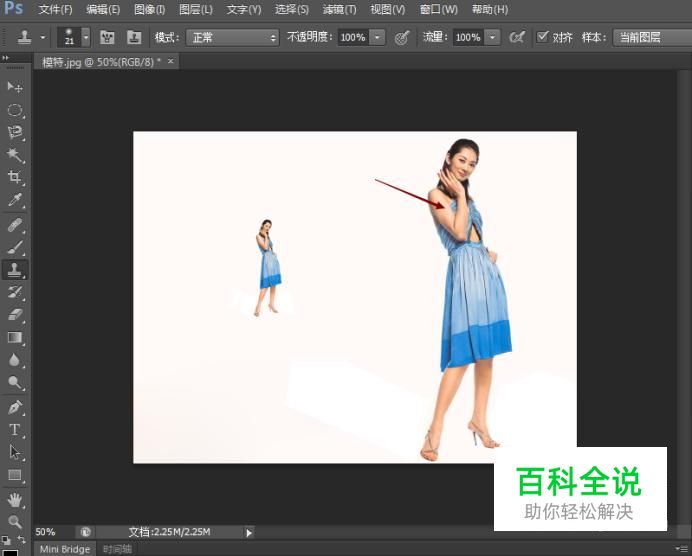Select the Brush tool
692x556 pixels.
[x=15, y=247]
